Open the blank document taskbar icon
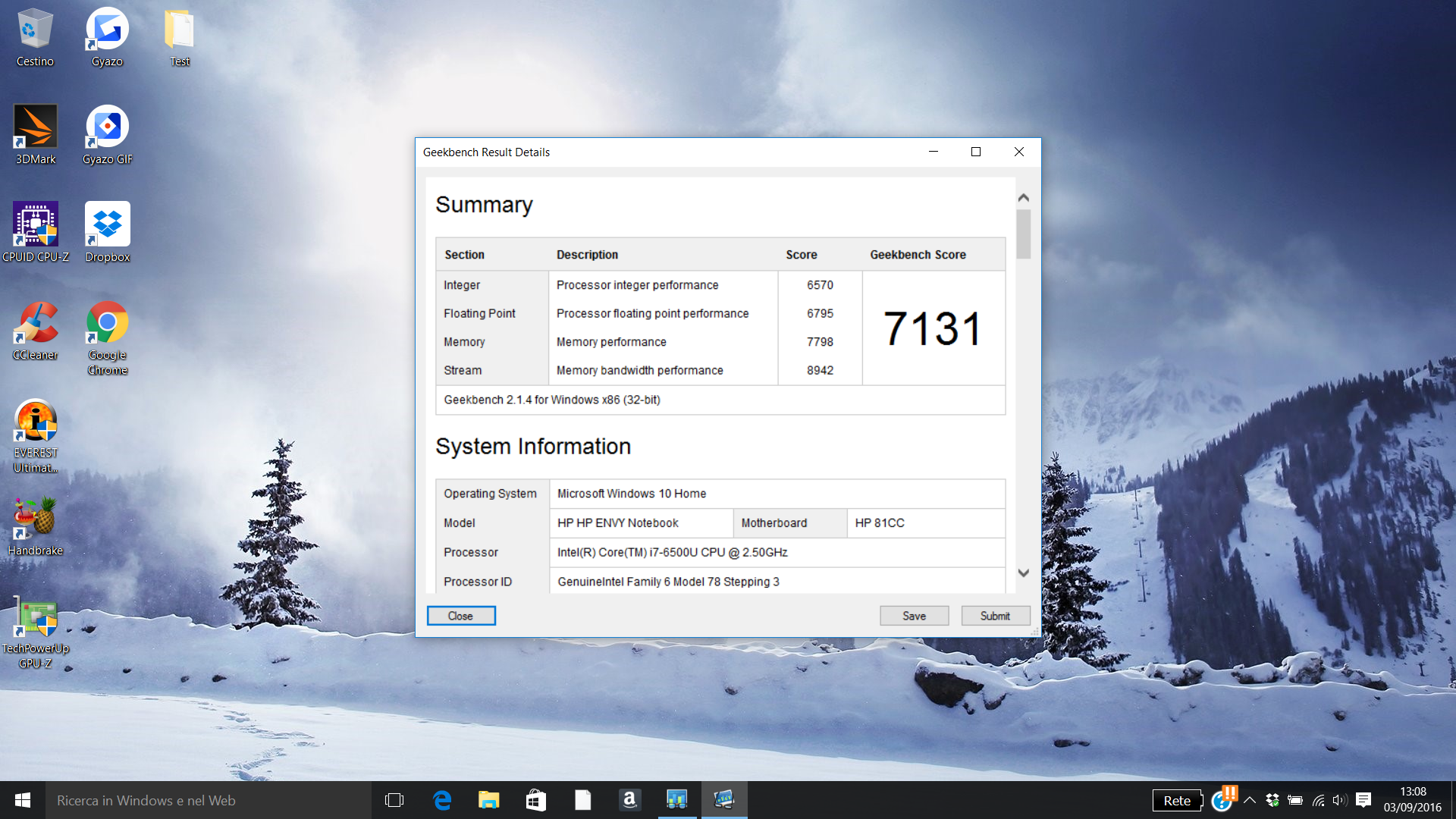Viewport: 1456px width, 819px height. click(582, 800)
